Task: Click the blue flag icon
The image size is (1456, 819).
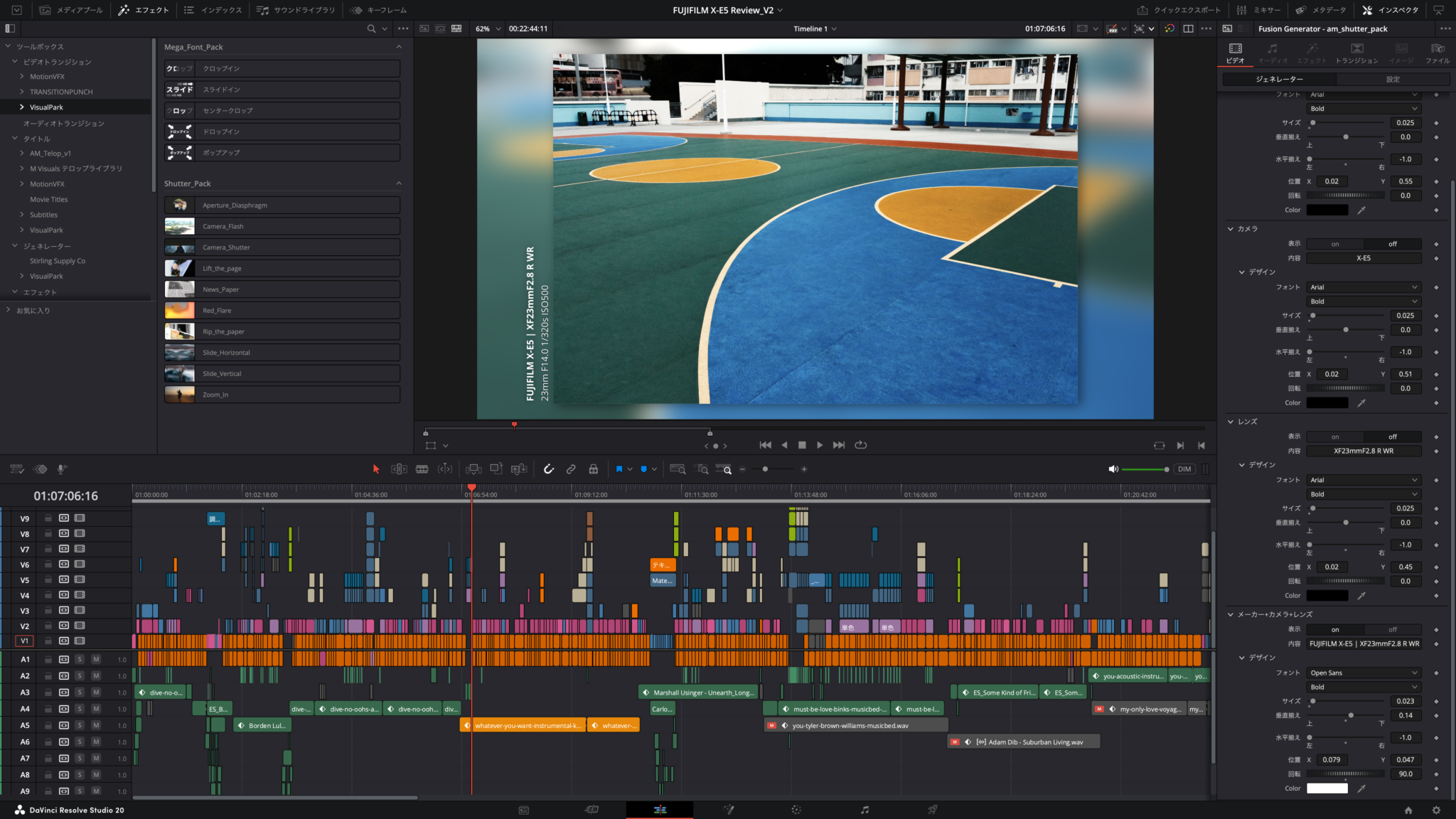Action: pyautogui.click(x=619, y=469)
